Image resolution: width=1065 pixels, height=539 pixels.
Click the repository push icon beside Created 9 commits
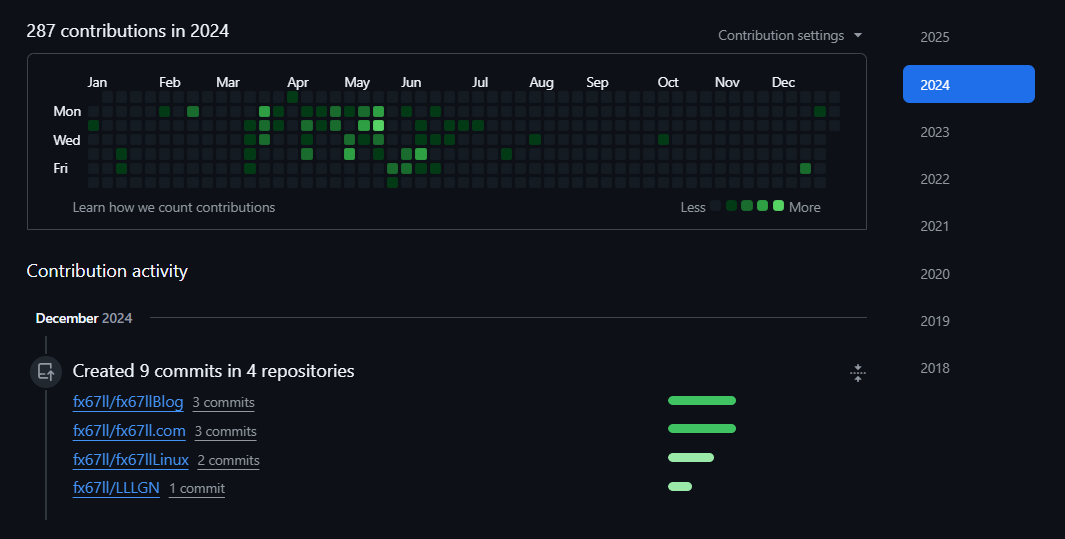click(46, 372)
